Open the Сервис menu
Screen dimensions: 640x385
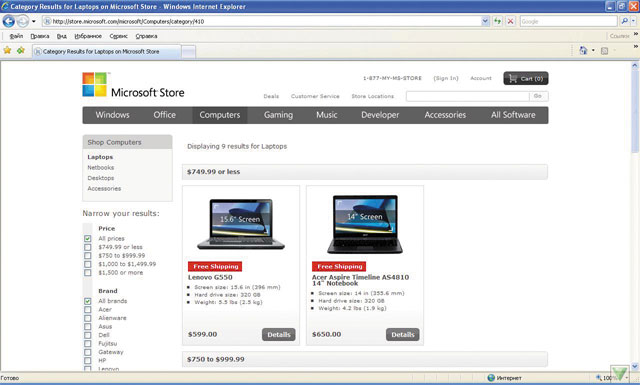(118, 36)
